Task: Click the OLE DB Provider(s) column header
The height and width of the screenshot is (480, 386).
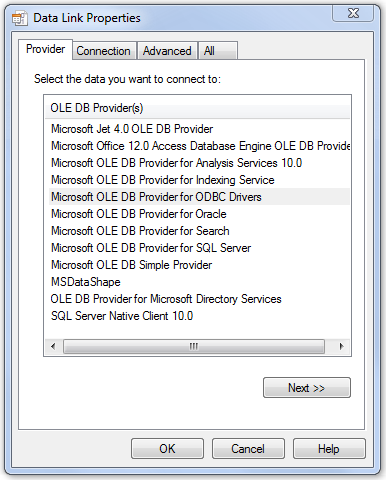Action: tap(197, 108)
